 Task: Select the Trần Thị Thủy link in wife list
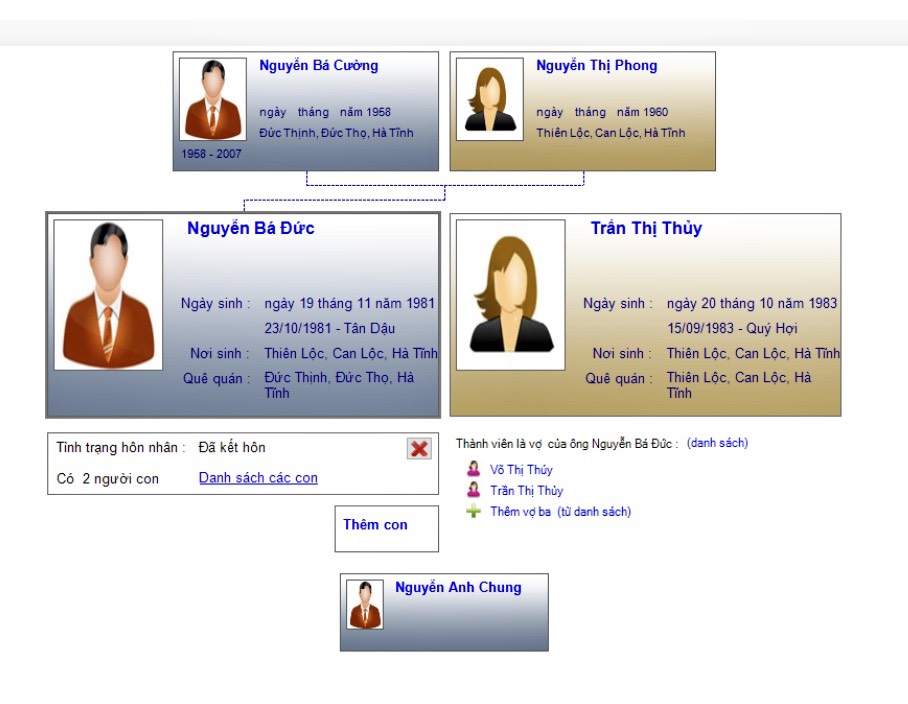pos(526,491)
